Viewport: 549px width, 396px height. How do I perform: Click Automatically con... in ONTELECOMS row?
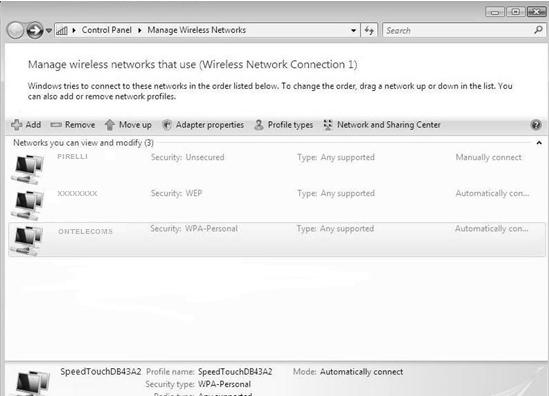[x=492, y=229]
